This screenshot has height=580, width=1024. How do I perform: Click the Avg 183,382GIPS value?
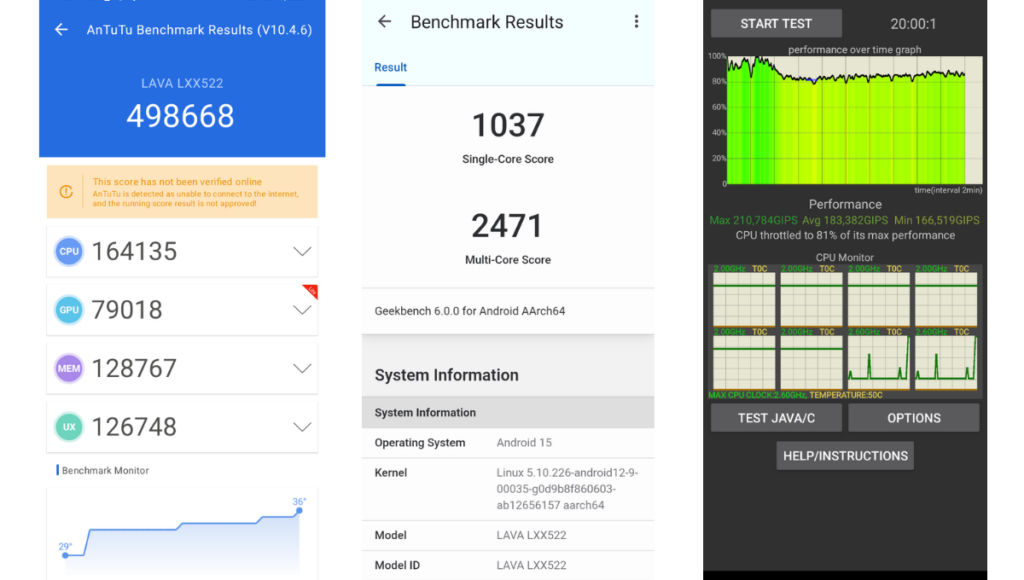click(844, 220)
